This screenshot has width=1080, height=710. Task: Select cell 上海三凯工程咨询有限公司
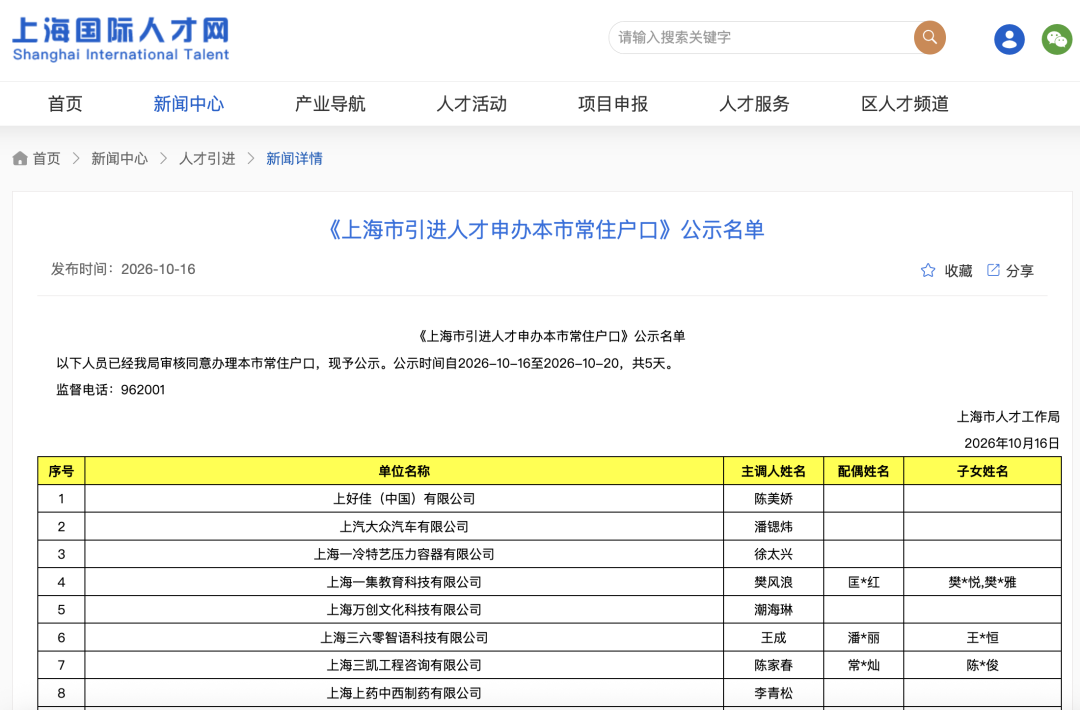point(404,665)
